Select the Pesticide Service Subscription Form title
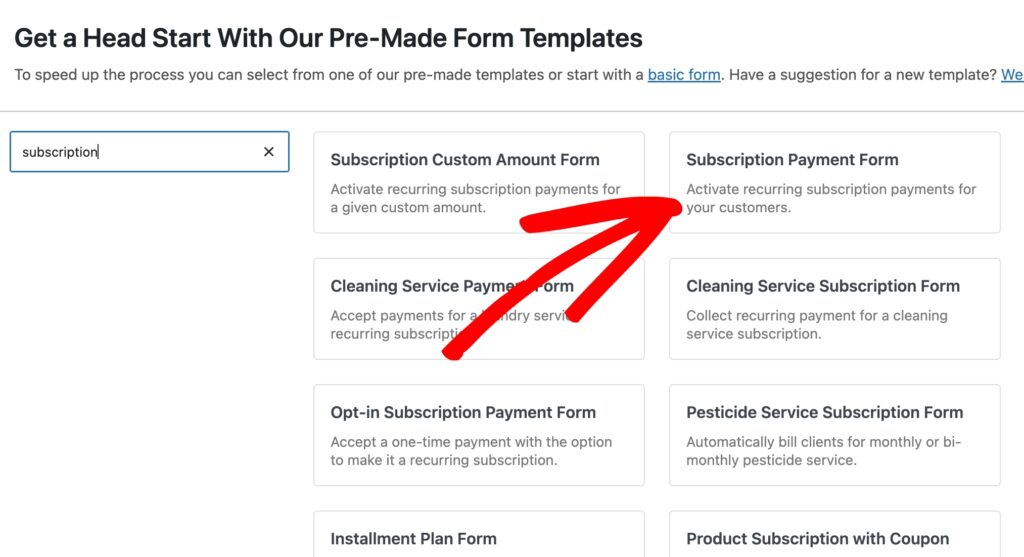The image size is (1024, 557). tap(824, 412)
